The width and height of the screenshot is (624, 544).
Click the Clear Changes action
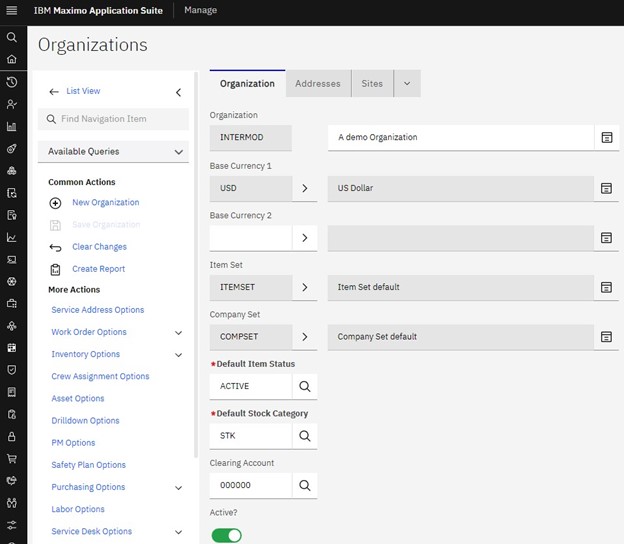(x=99, y=247)
